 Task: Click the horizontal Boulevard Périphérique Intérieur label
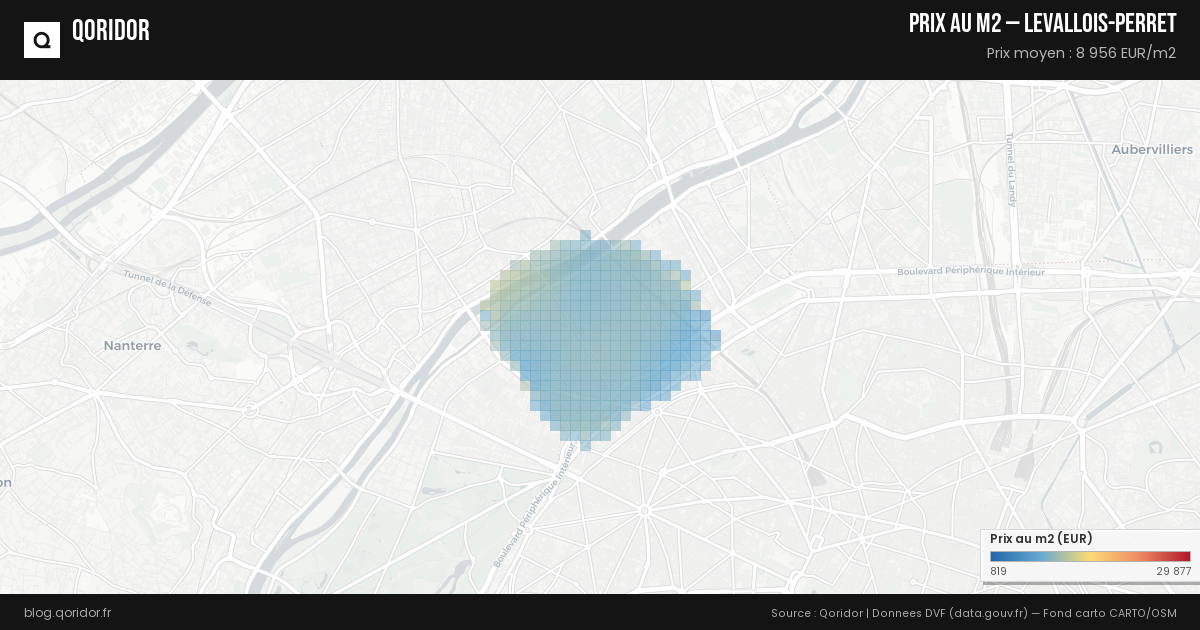click(x=971, y=271)
